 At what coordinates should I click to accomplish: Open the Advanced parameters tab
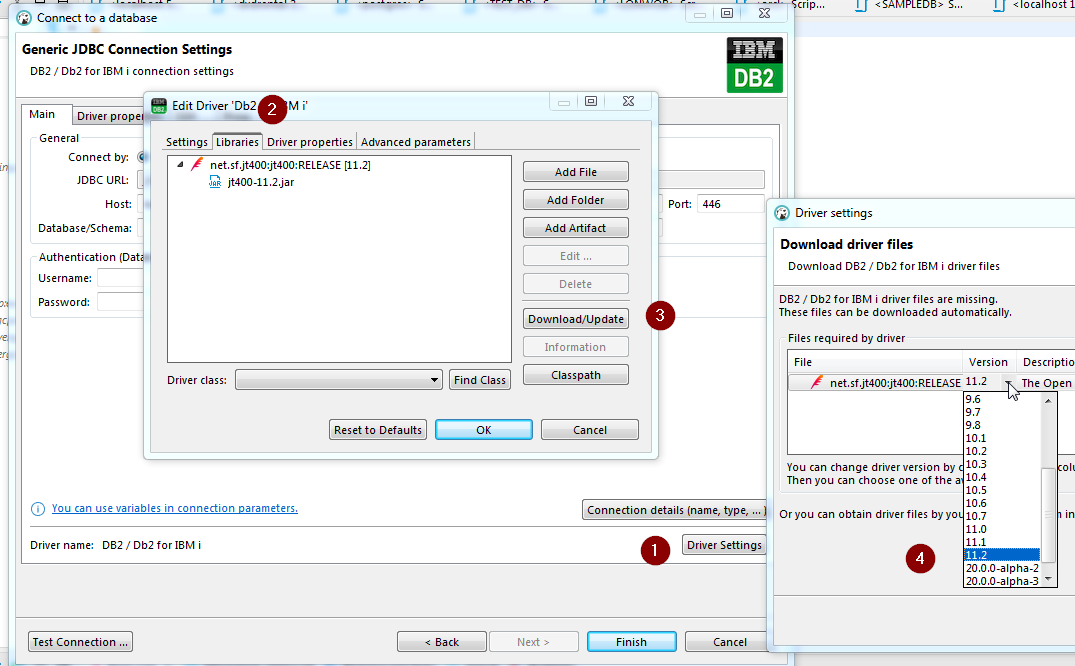(x=415, y=142)
